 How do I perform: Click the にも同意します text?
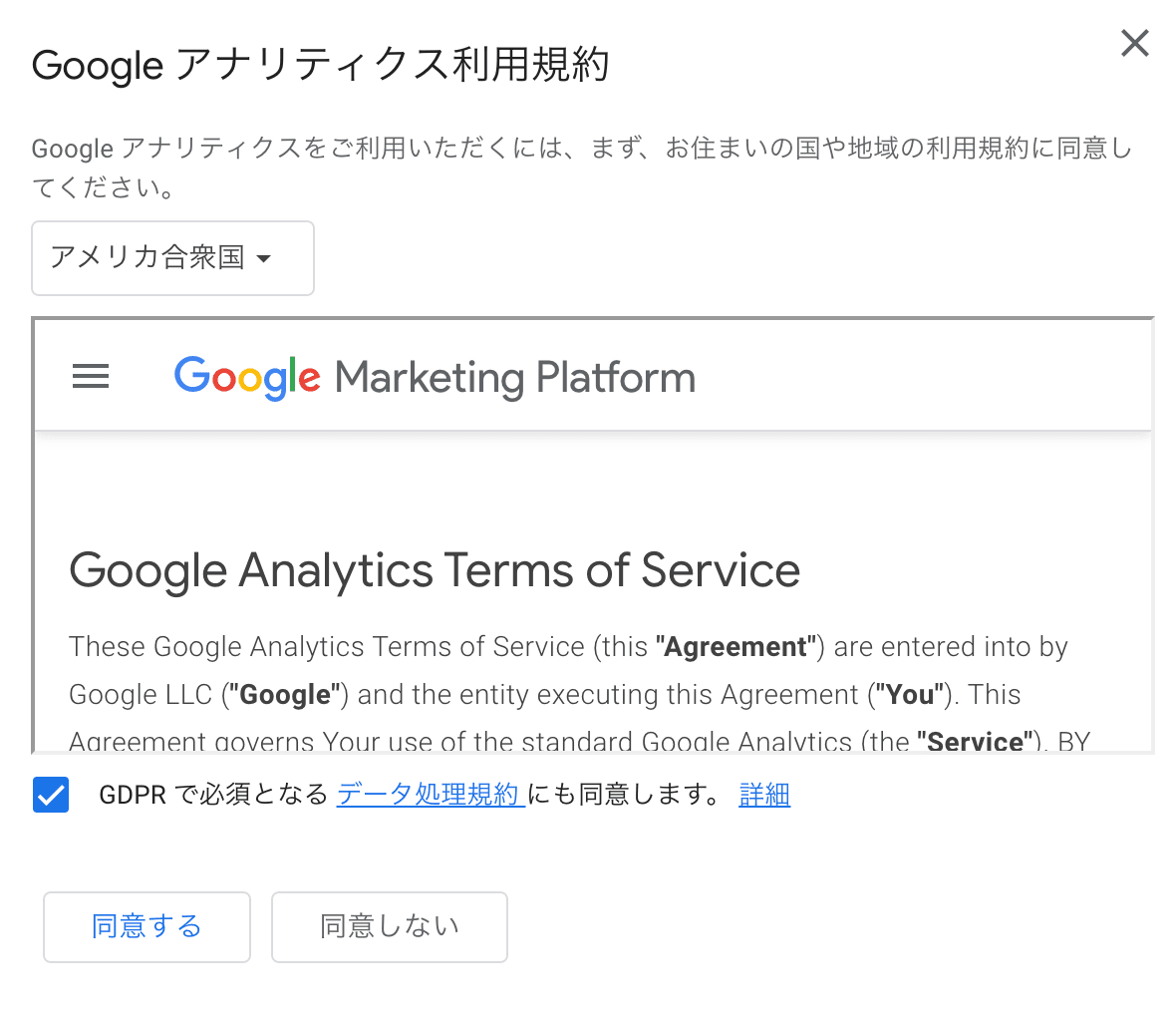point(624,795)
